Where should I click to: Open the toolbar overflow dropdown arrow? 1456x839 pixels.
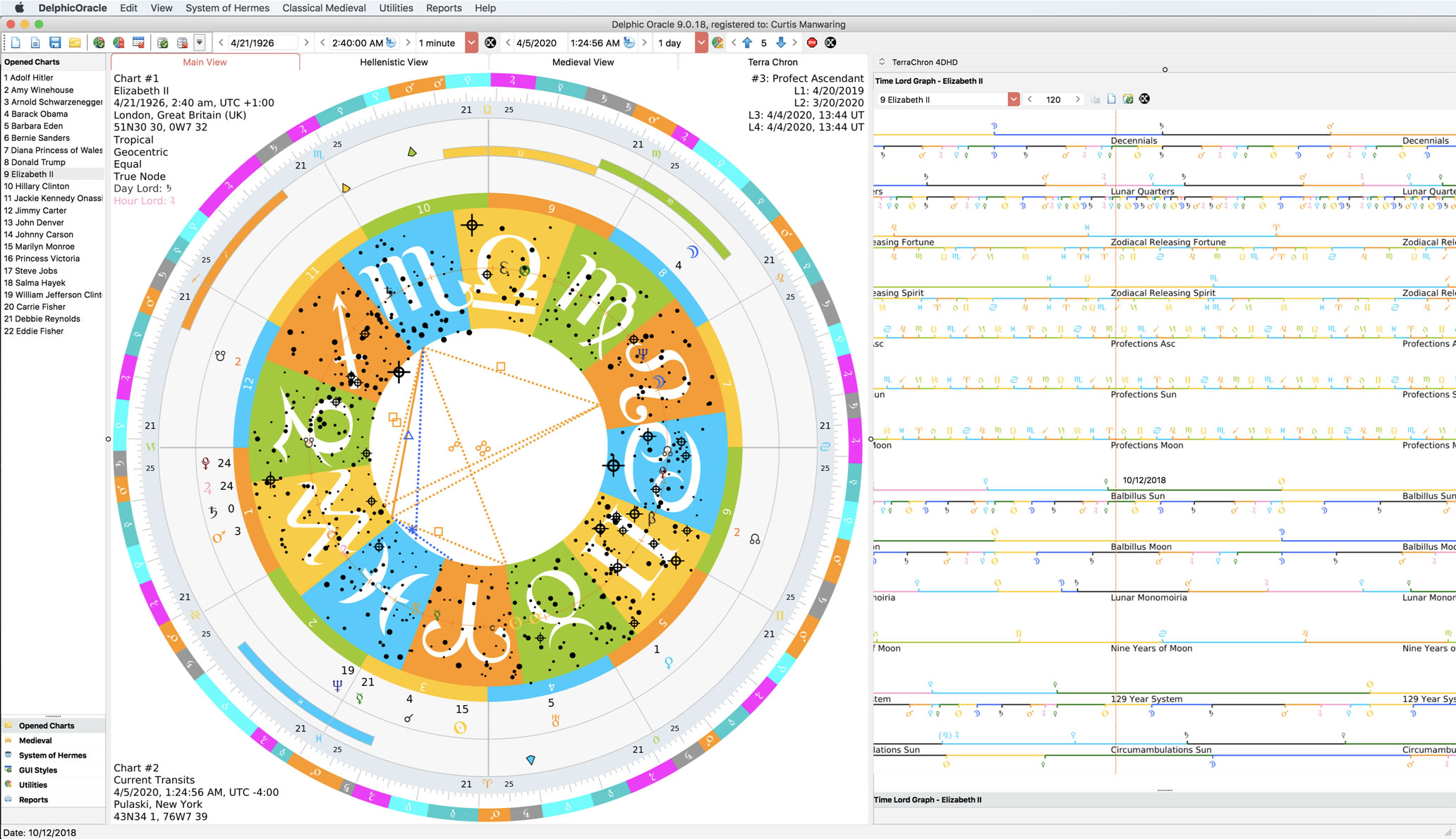pyautogui.click(x=200, y=43)
